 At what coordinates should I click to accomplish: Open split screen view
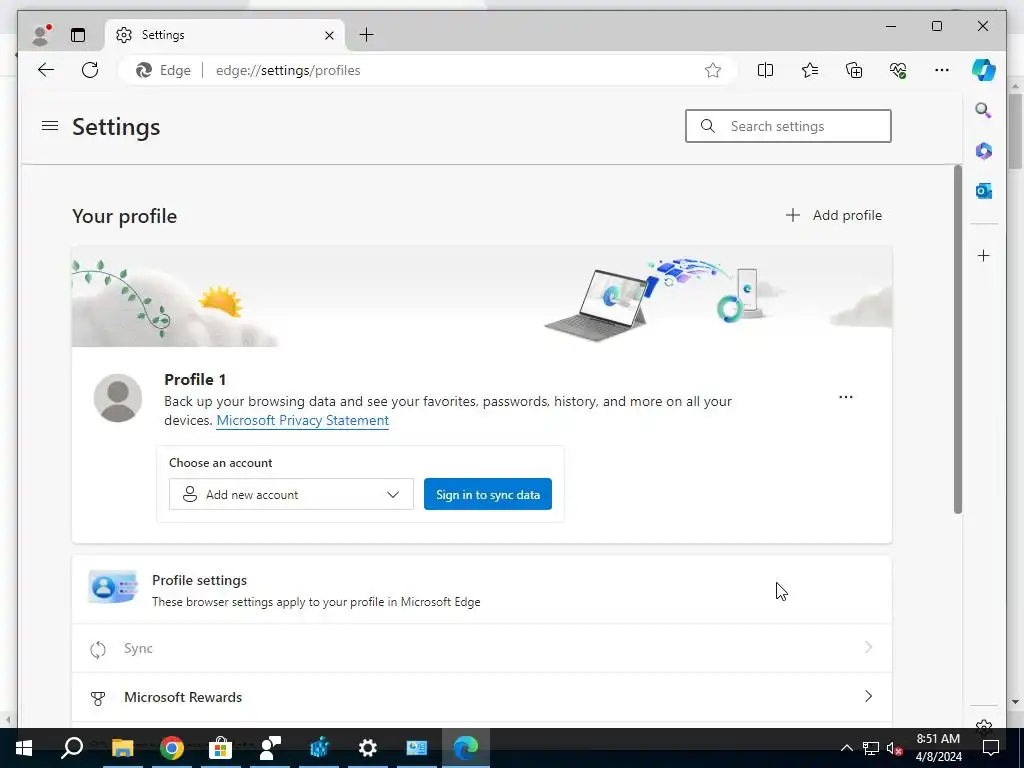click(x=765, y=70)
